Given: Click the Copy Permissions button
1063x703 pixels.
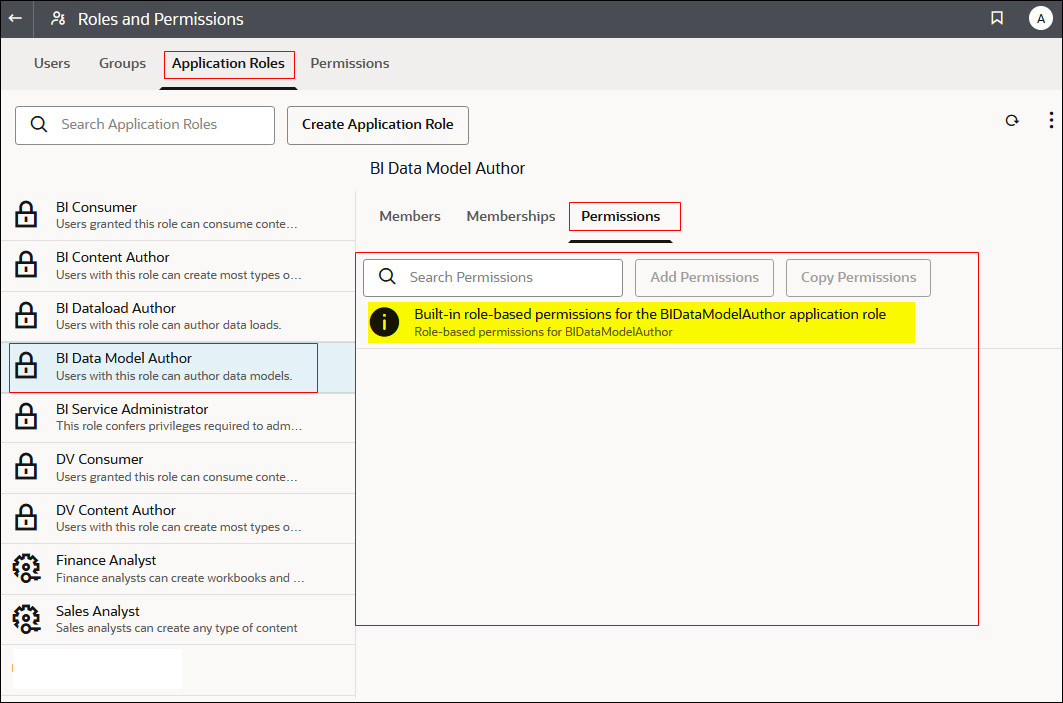Looking at the screenshot, I should 858,277.
